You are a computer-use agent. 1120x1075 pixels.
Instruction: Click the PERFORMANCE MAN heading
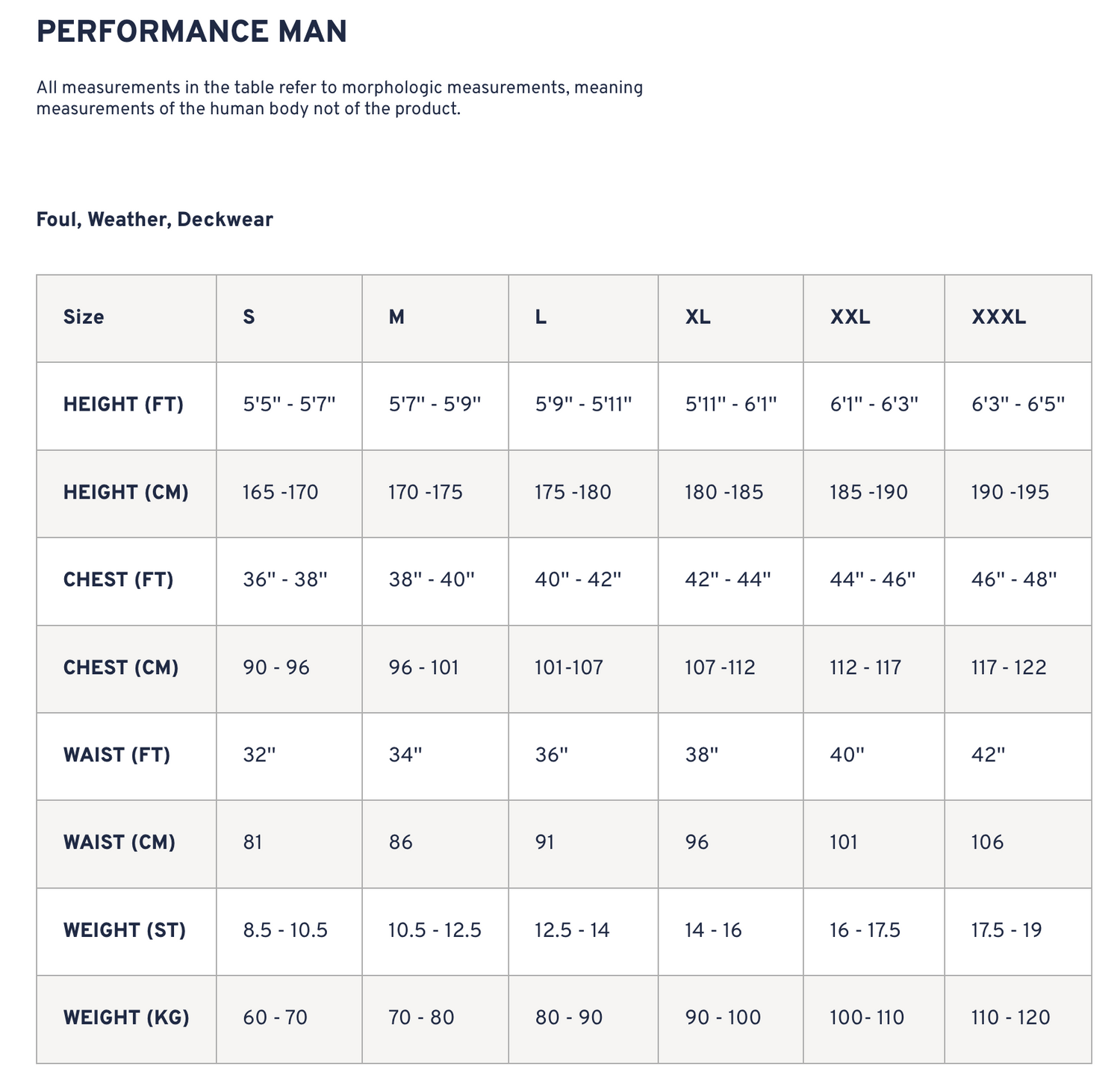(x=191, y=32)
